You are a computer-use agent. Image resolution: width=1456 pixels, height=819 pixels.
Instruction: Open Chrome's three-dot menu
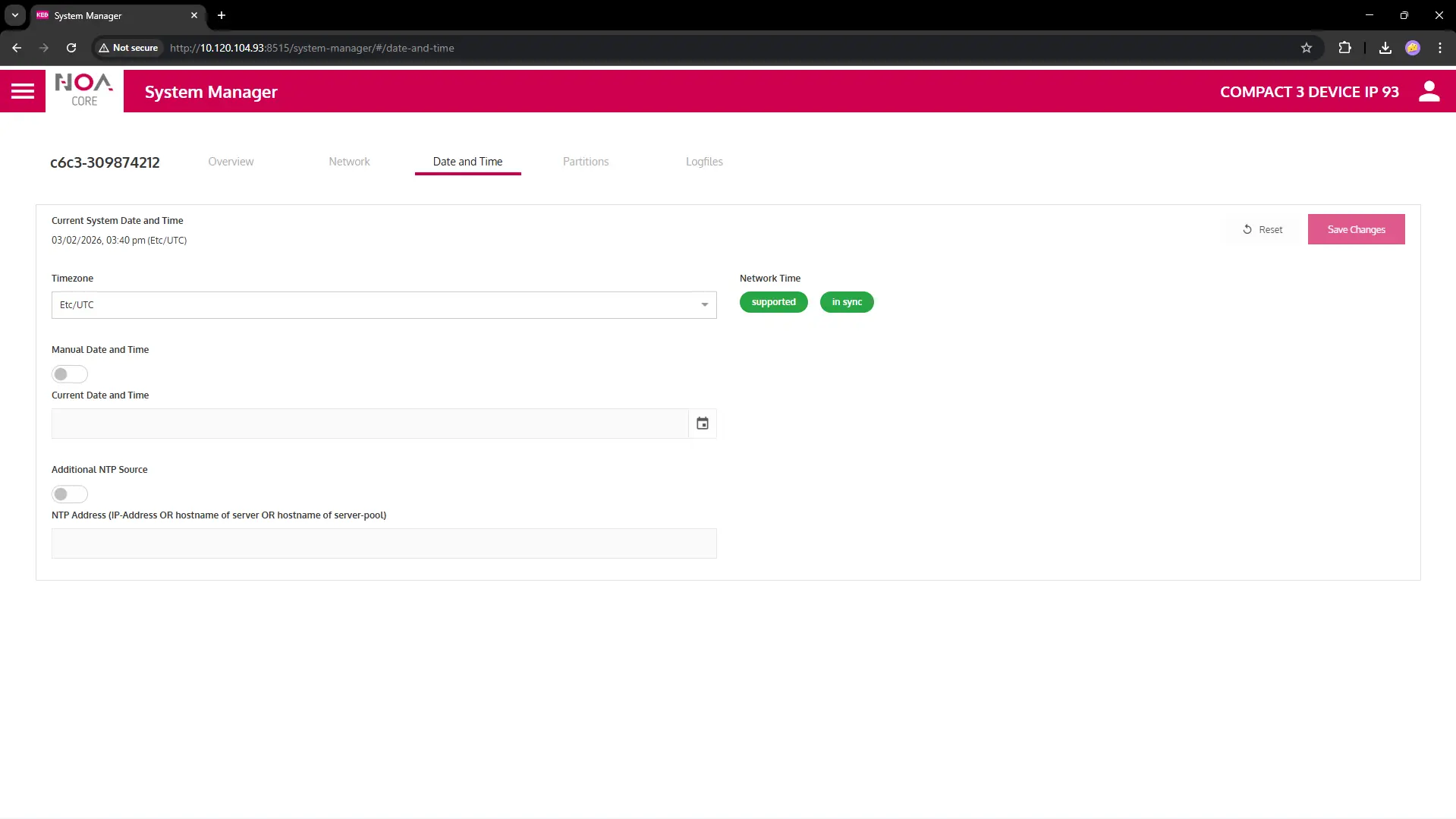[1439, 48]
